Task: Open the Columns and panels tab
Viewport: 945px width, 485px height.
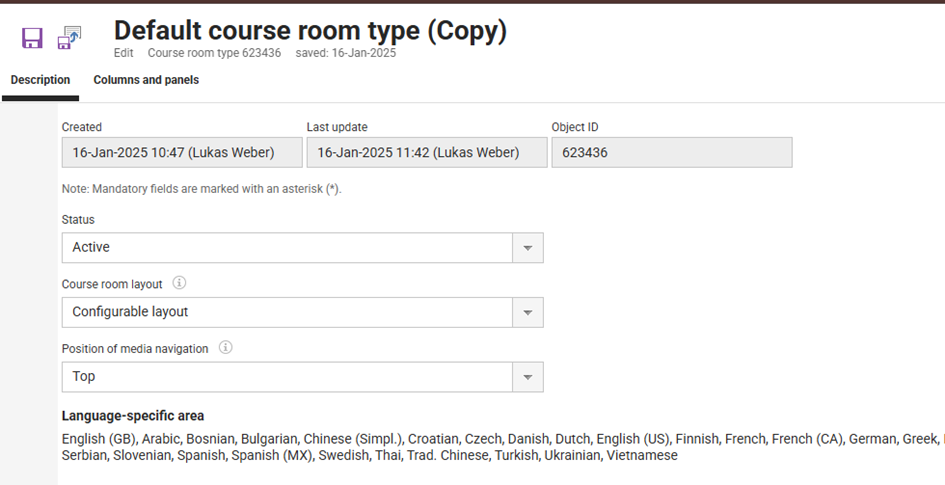Action: pyautogui.click(x=146, y=80)
